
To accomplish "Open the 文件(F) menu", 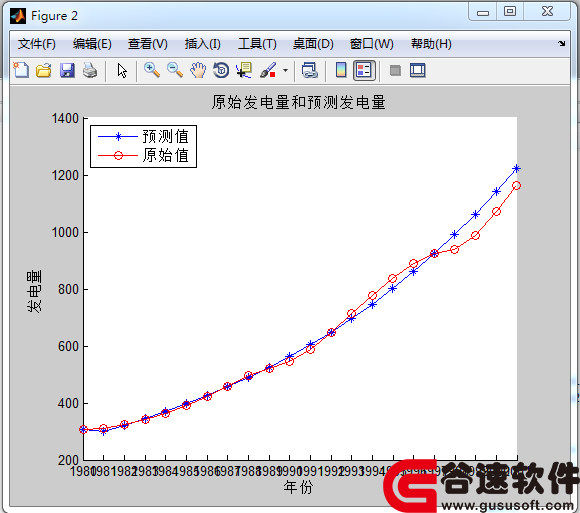I will [37, 44].
